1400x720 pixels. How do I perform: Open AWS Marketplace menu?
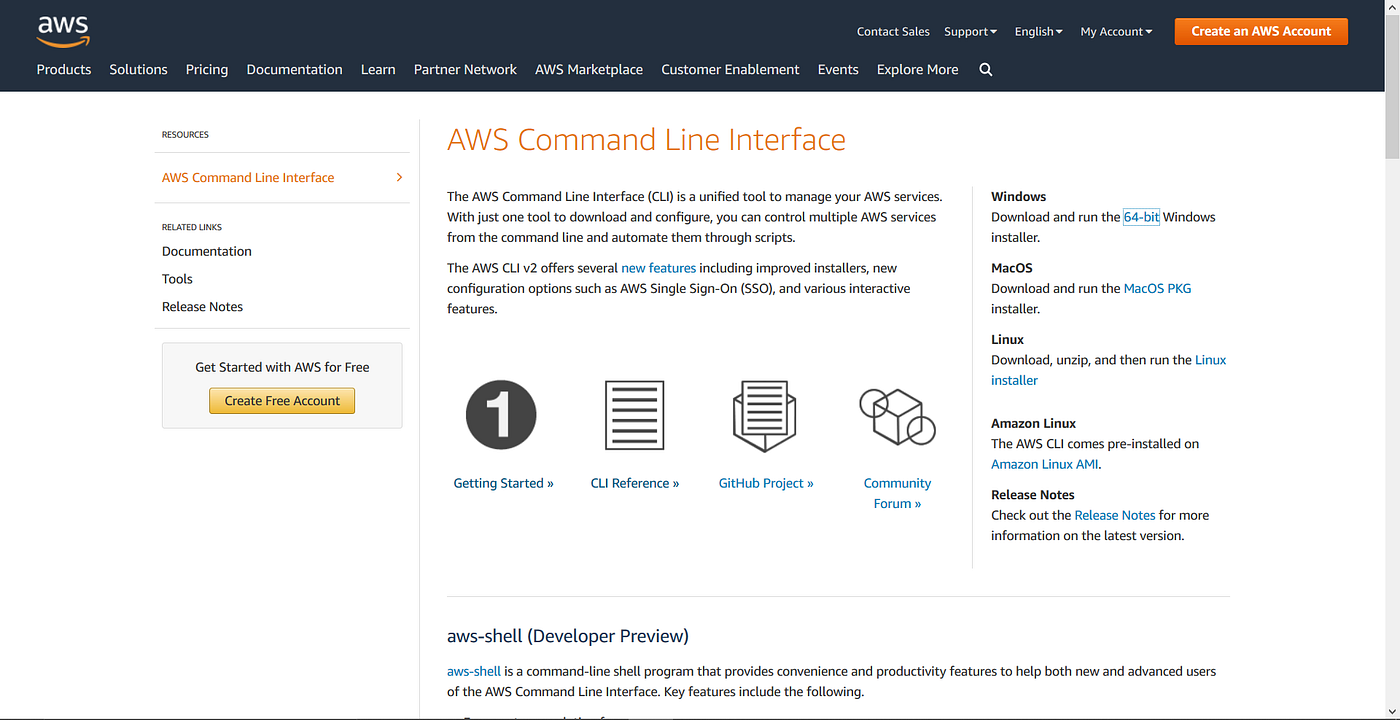(x=589, y=70)
